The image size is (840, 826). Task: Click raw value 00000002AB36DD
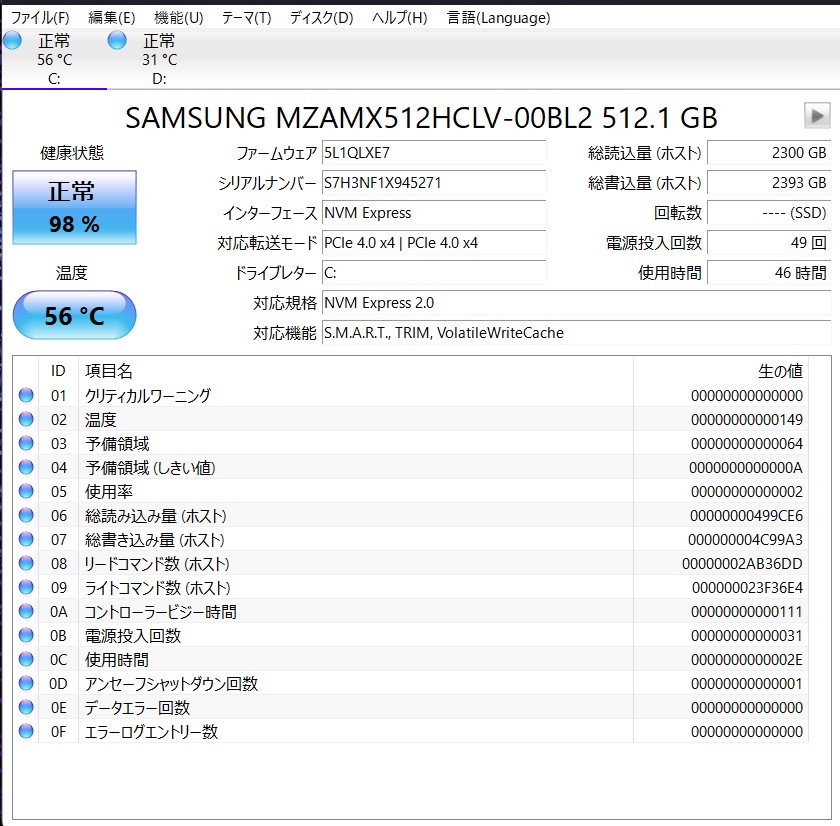tap(742, 564)
